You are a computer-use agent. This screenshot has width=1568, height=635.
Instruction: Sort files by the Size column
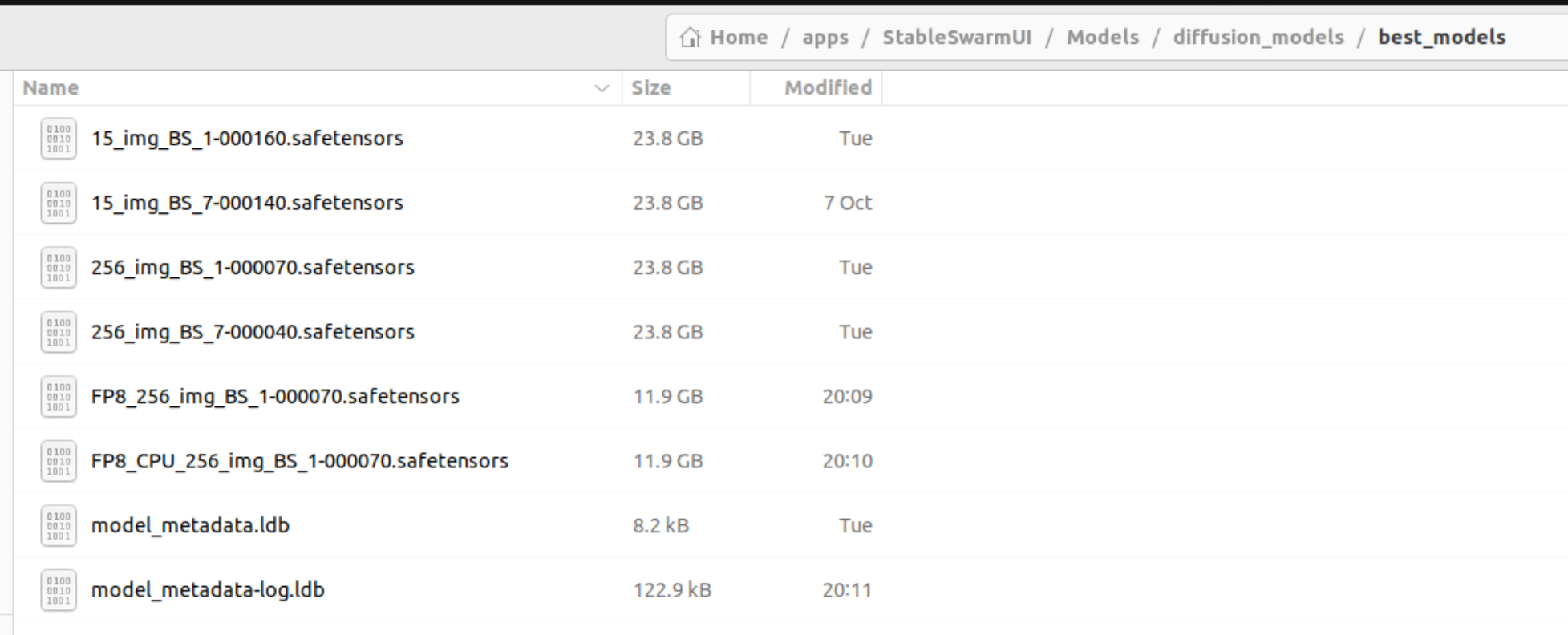click(x=650, y=88)
